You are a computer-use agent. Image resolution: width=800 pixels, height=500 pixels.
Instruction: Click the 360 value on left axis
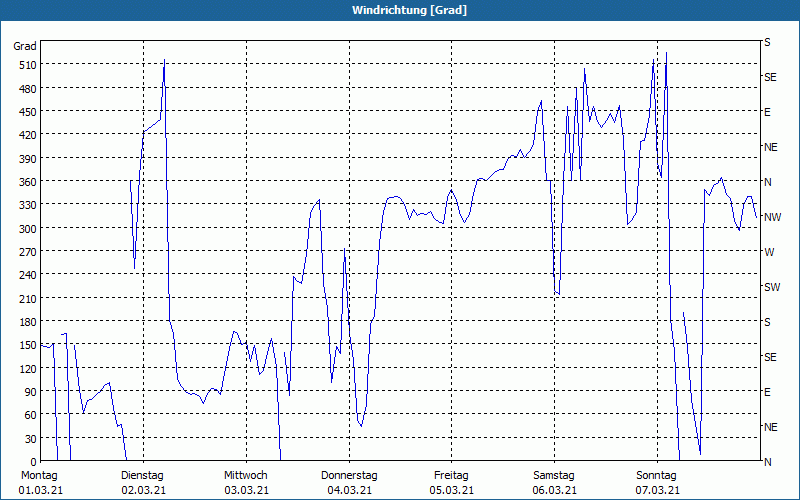pyautogui.click(x=28, y=182)
